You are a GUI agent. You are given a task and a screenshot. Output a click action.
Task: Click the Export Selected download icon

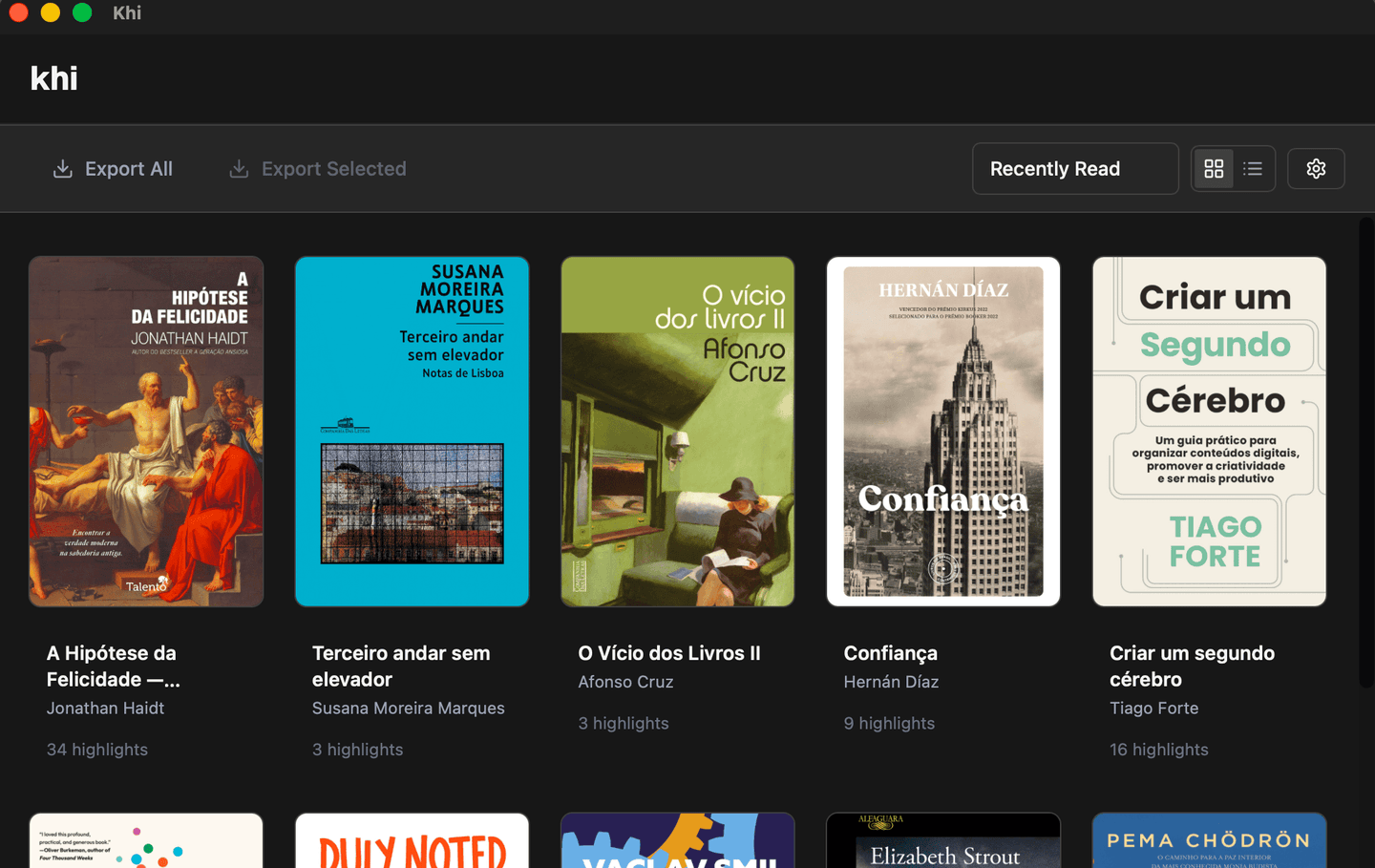[239, 169]
